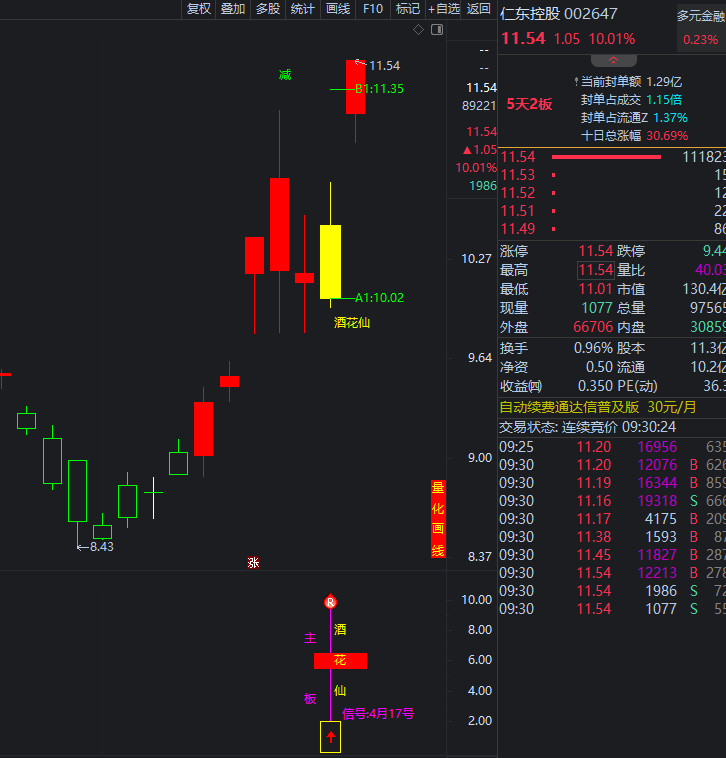Activate the 画线 drawing tool
726x758 pixels.
point(338,9)
